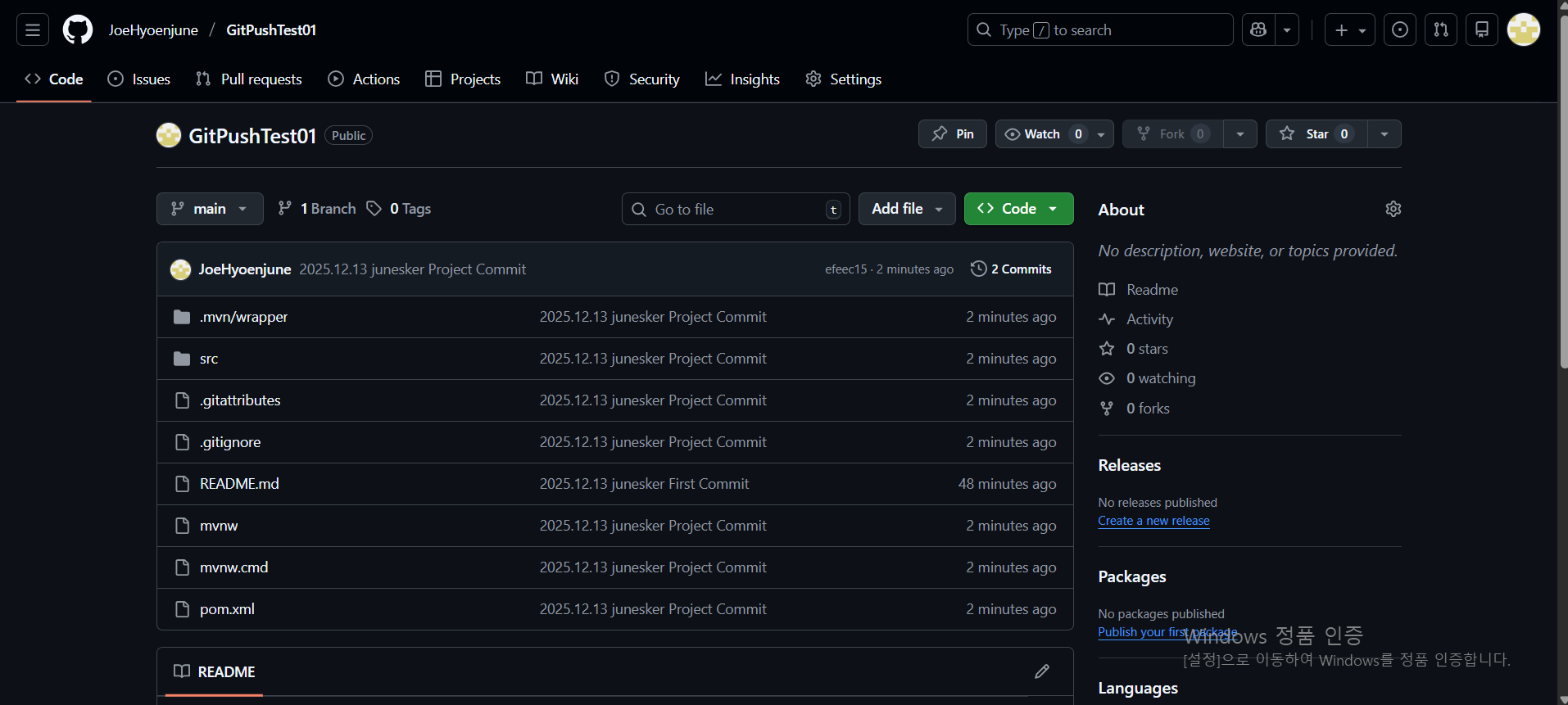1568x705 pixels.
Task: Open the repository Settings tab
Action: coord(844,79)
